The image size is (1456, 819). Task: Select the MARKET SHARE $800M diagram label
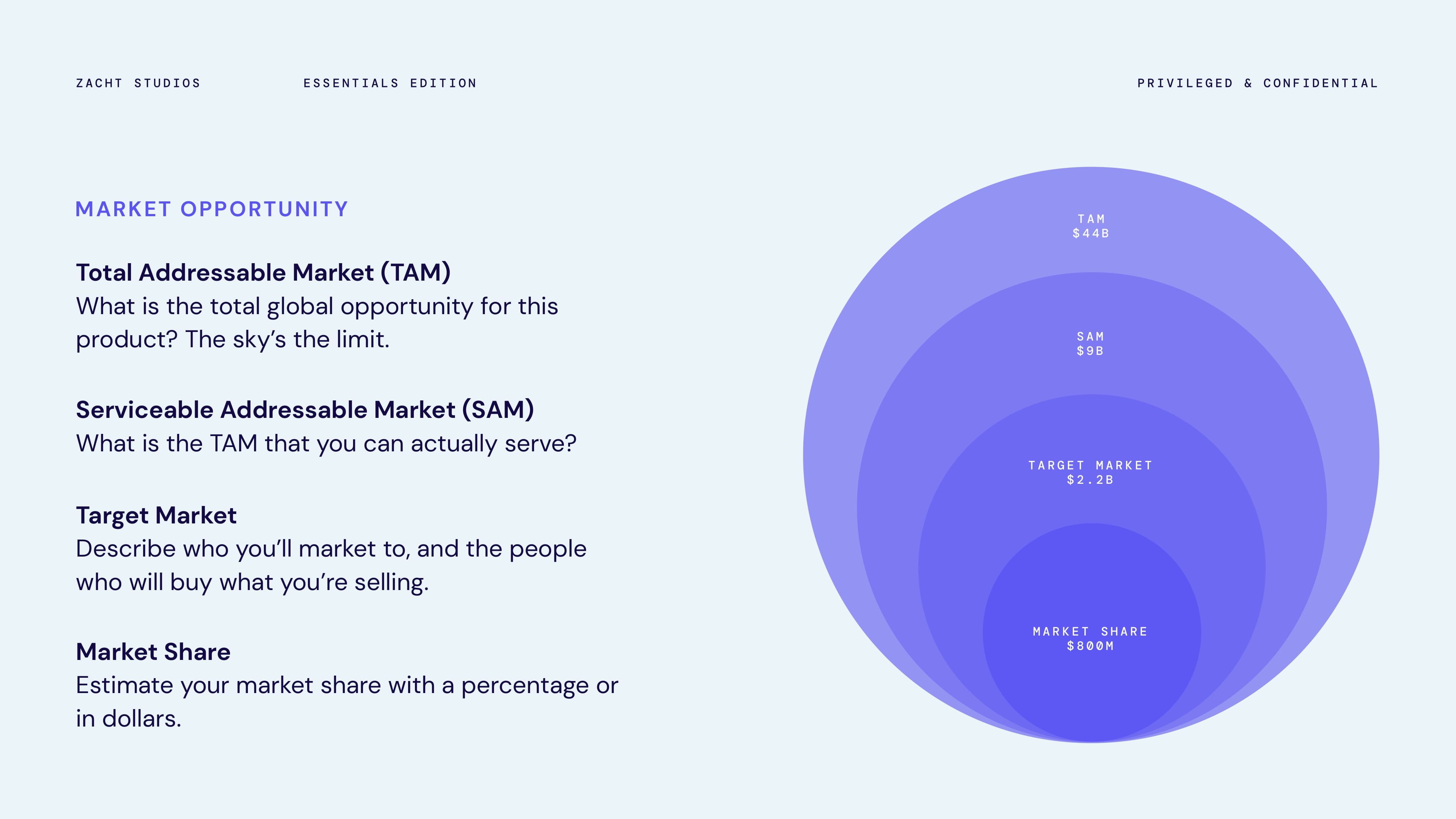[x=1090, y=639]
